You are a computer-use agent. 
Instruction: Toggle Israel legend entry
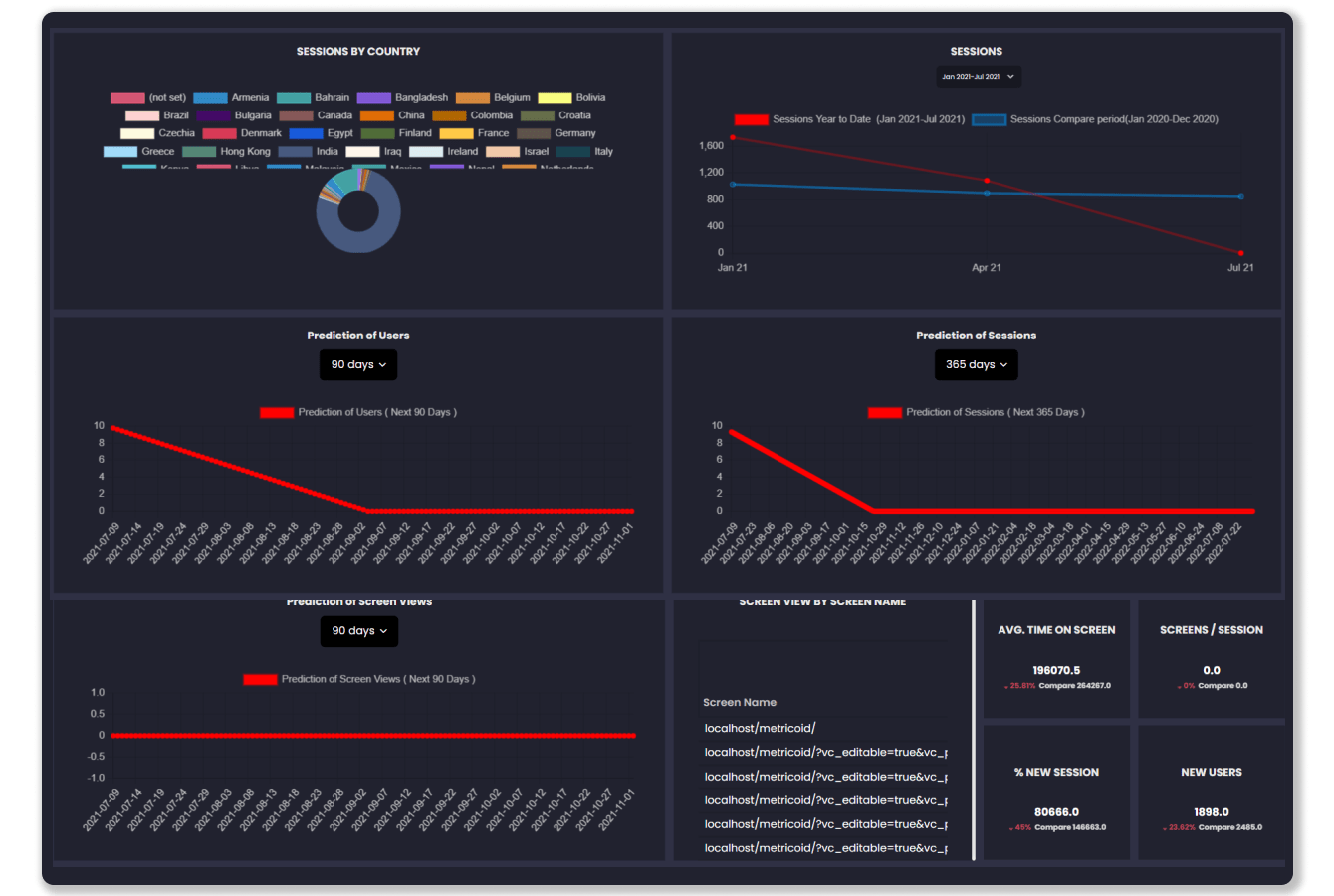[x=517, y=152]
